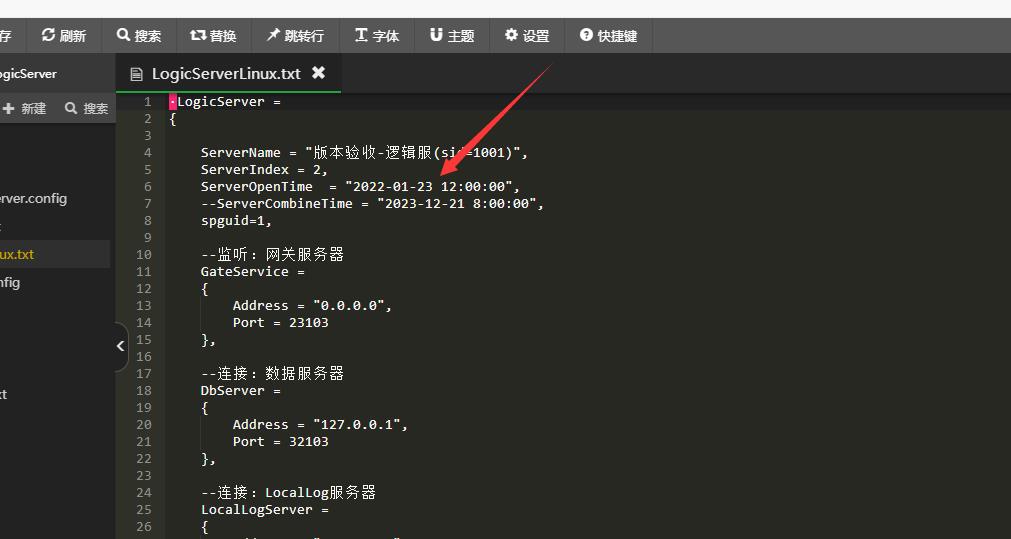
Task: Open search (搜索) from the top toolbar
Action: tap(138, 36)
